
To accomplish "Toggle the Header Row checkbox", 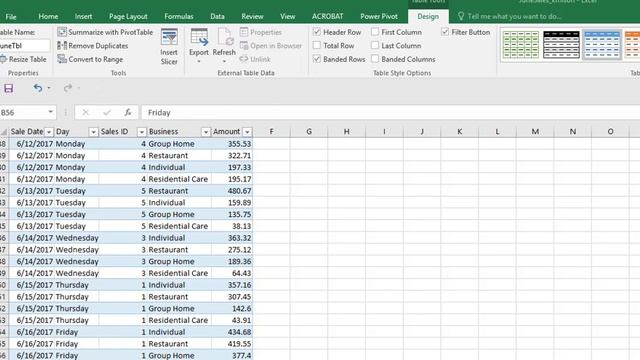I will pyautogui.click(x=317, y=32).
